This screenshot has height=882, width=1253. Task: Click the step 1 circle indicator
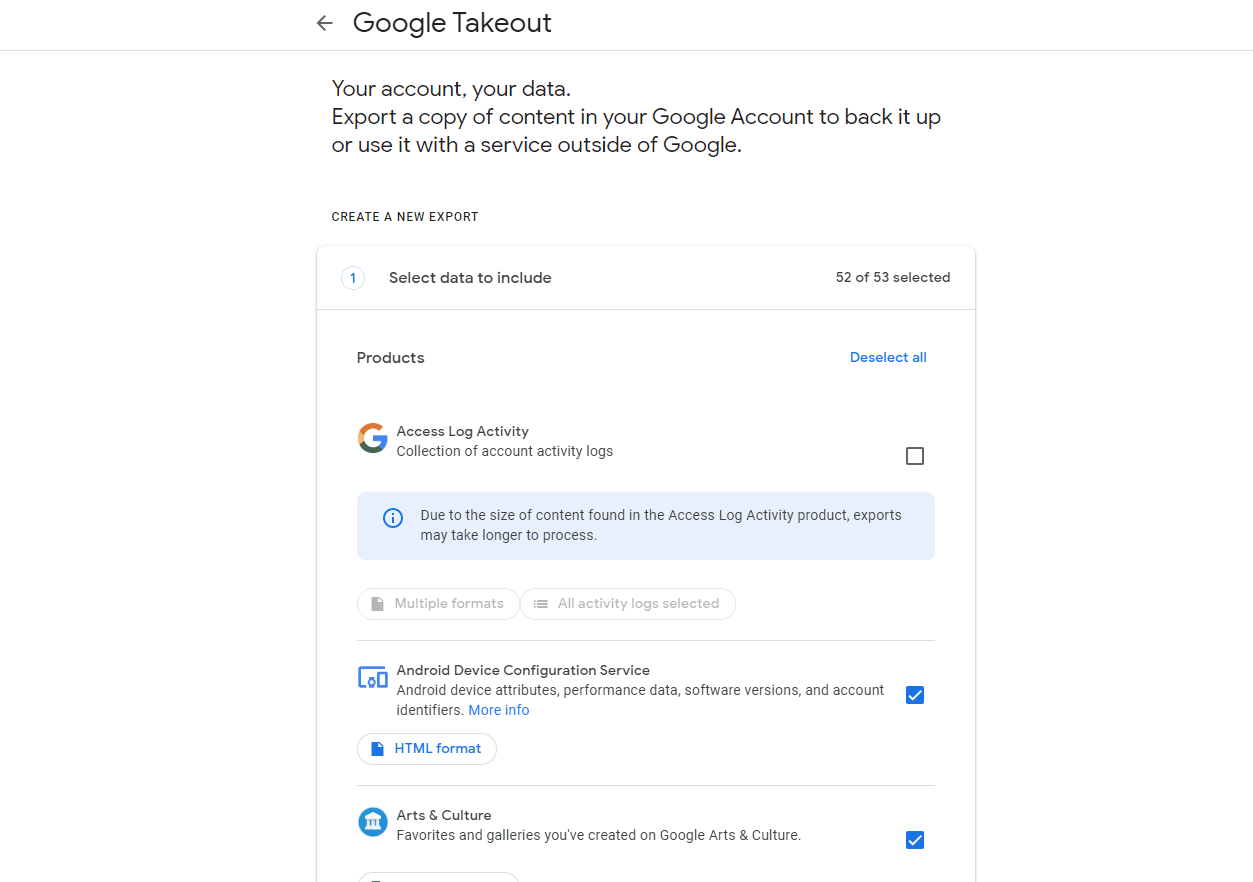click(352, 278)
